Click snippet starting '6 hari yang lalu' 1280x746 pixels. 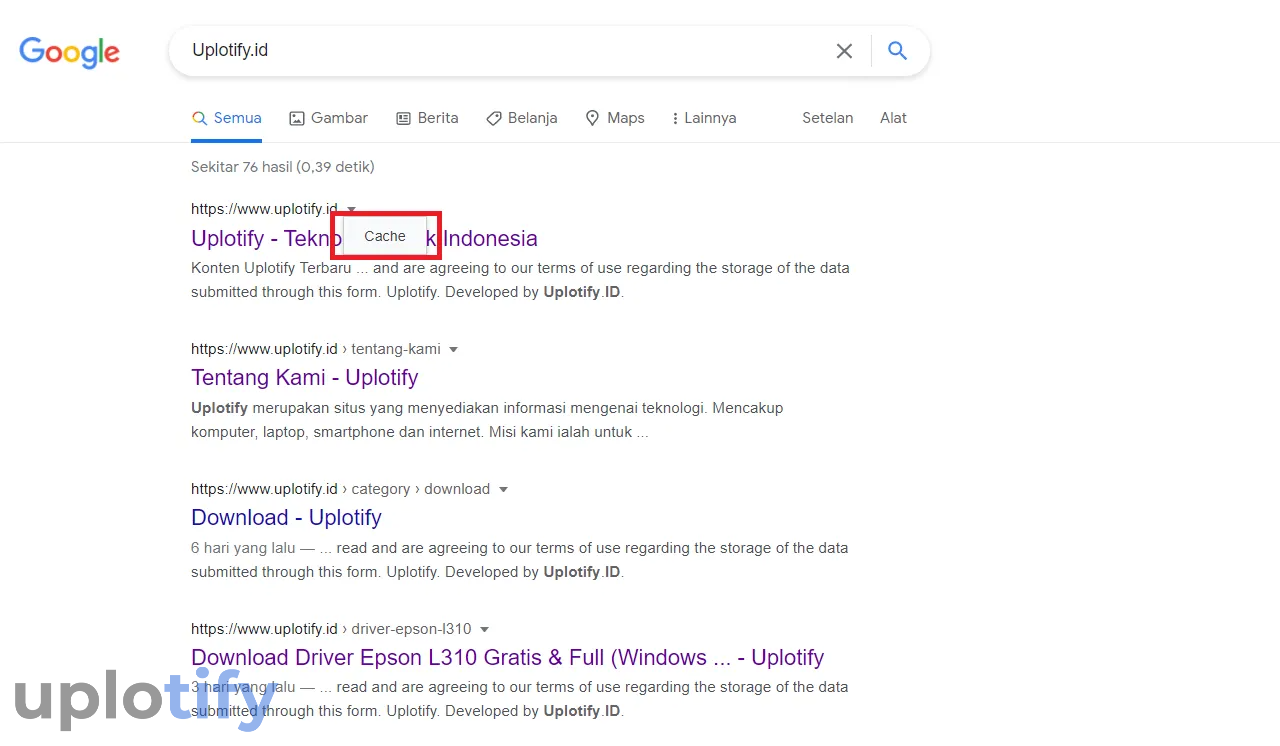pos(519,560)
